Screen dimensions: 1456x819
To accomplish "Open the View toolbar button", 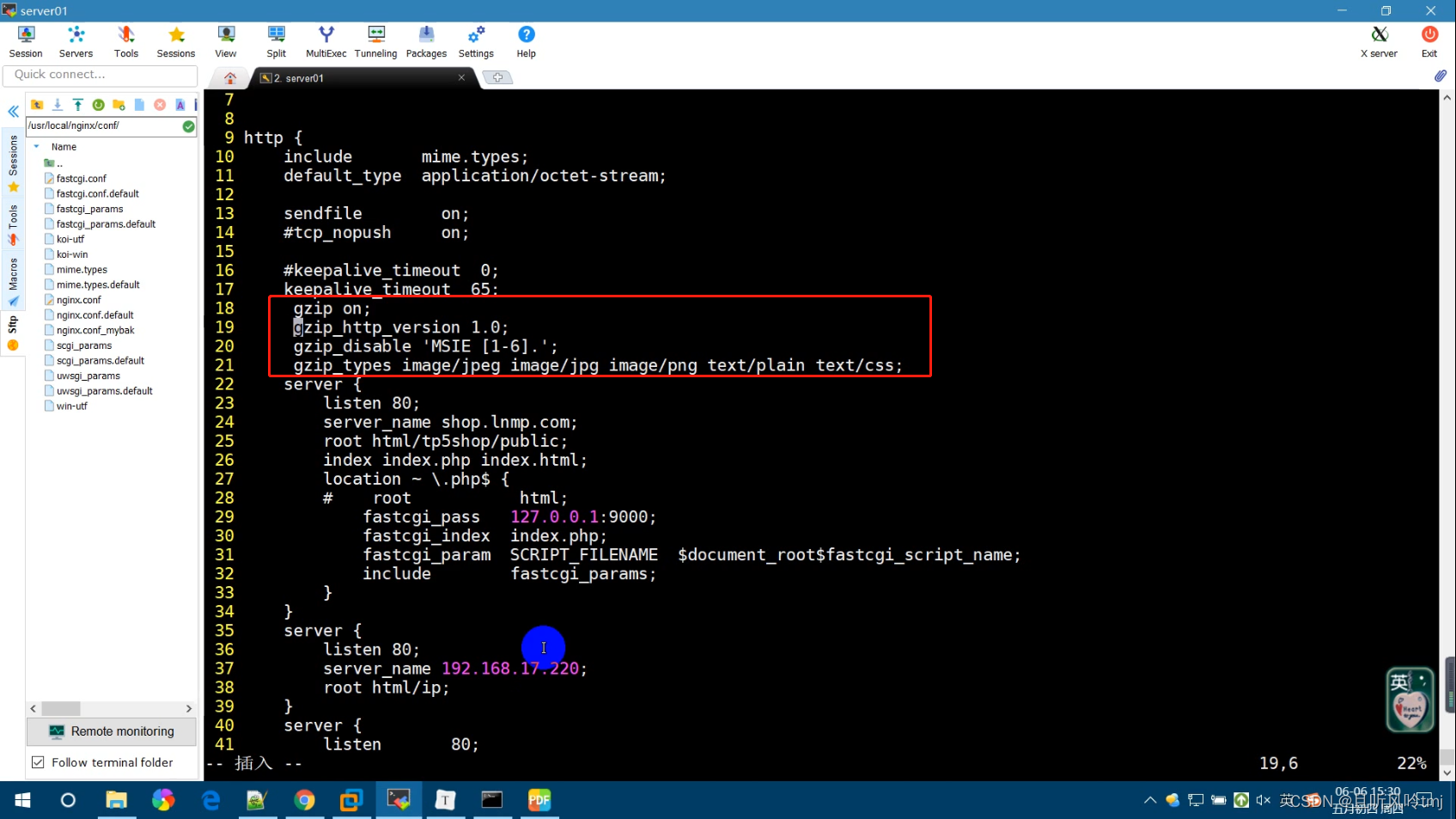I will [226, 41].
